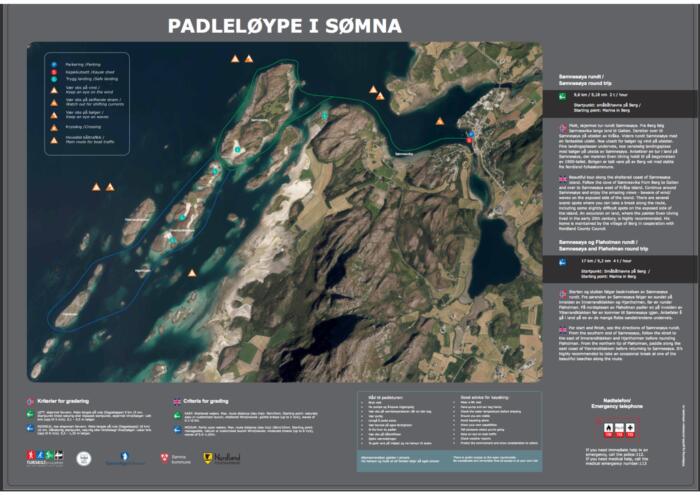The width and height of the screenshot is (700, 495).
Task: Click the blue Parking icon in the legend
Action: click(x=54, y=65)
